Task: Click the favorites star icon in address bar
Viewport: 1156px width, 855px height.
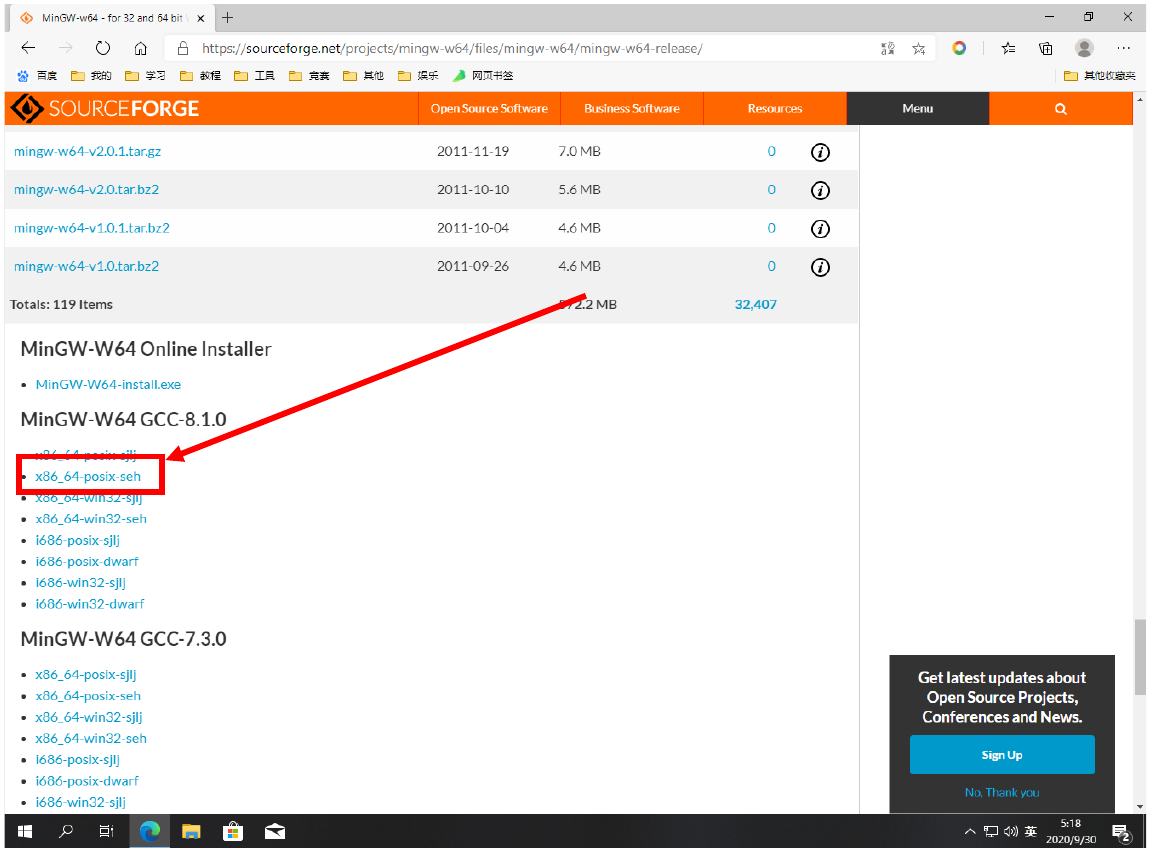Action: (x=918, y=48)
